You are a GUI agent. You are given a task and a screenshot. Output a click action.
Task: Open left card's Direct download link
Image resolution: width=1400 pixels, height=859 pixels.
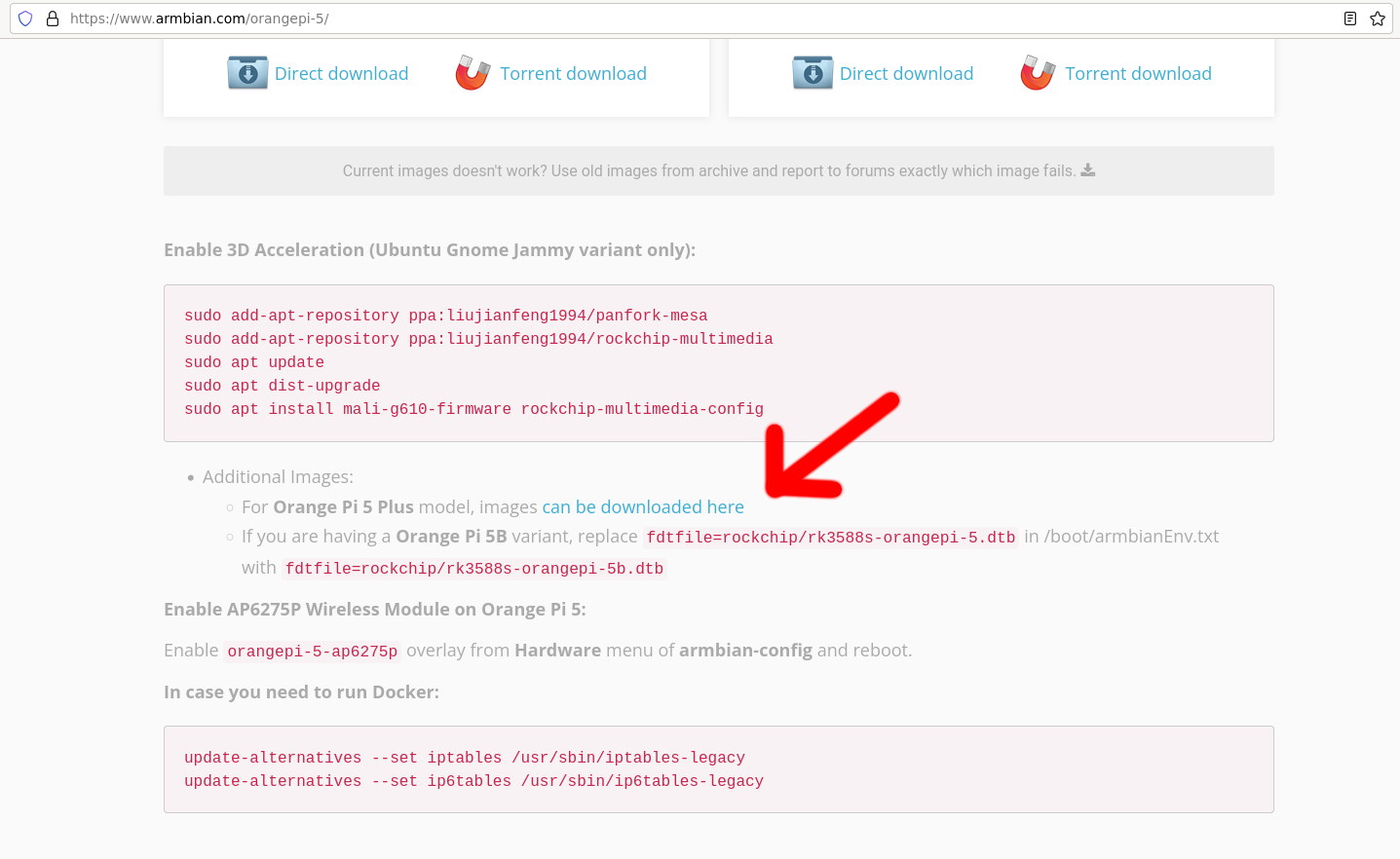341,74
